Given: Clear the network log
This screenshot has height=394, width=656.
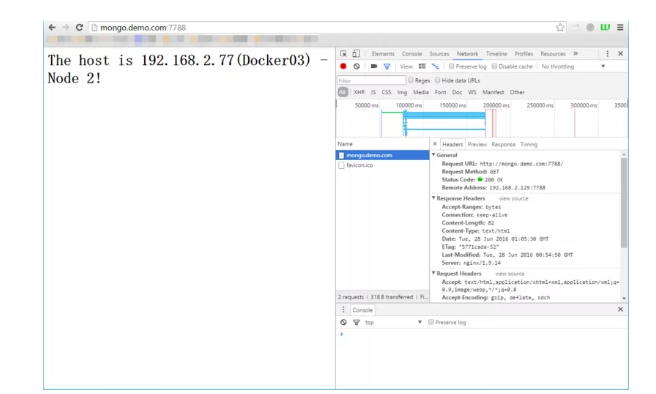Looking at the screenshot, I should 356,66.
